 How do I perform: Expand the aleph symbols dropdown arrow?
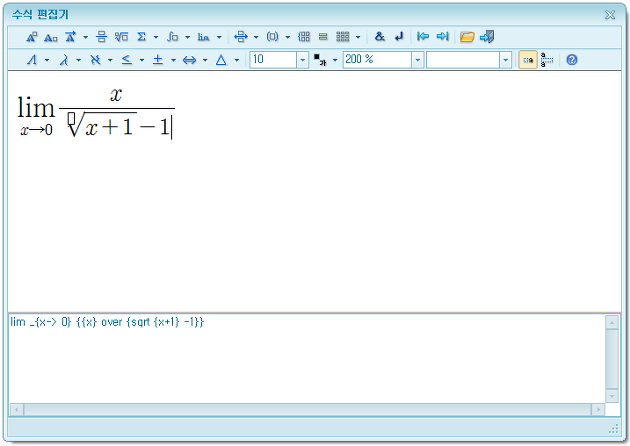110,61
